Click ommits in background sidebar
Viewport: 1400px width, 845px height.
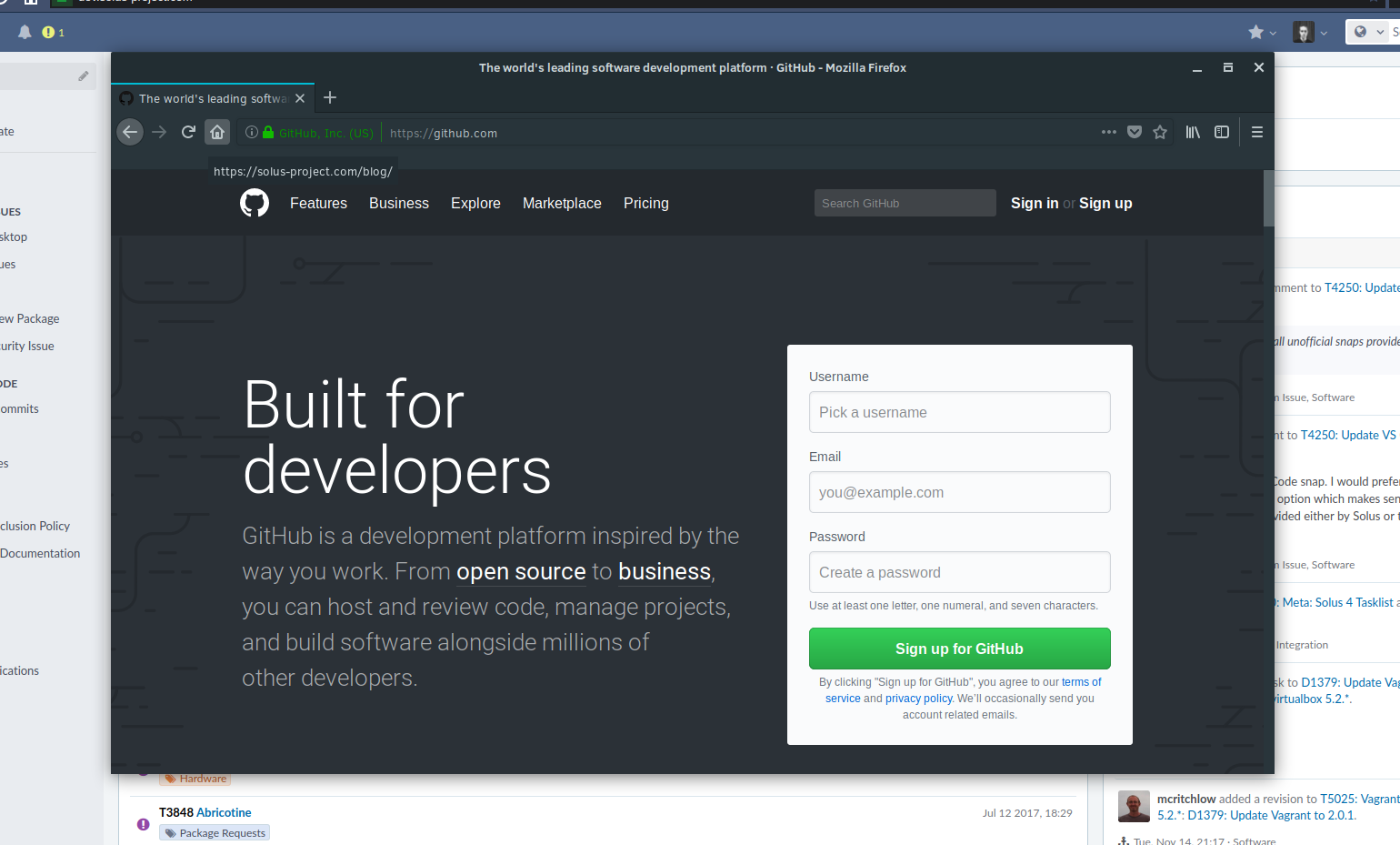[19, 408]
